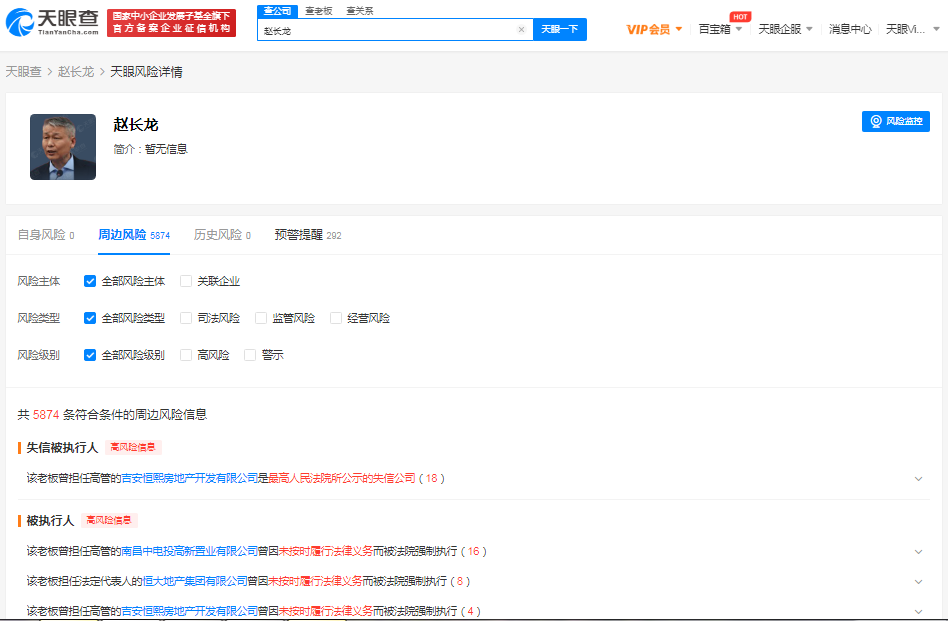948x621 pixels.
Task: Expand the 失信被执行人 row with count 18
Action: [918, 479]
